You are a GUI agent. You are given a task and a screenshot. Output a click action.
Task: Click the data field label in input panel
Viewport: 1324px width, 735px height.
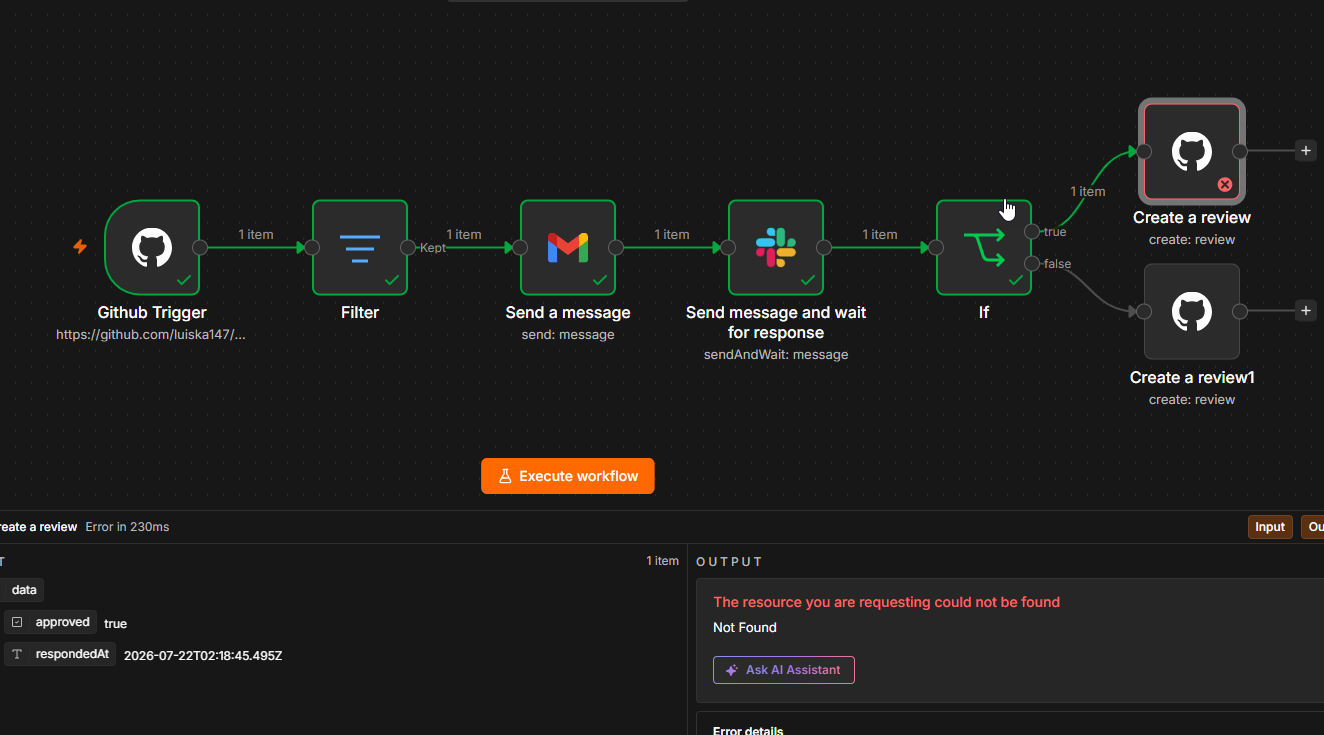pos(22,590)
